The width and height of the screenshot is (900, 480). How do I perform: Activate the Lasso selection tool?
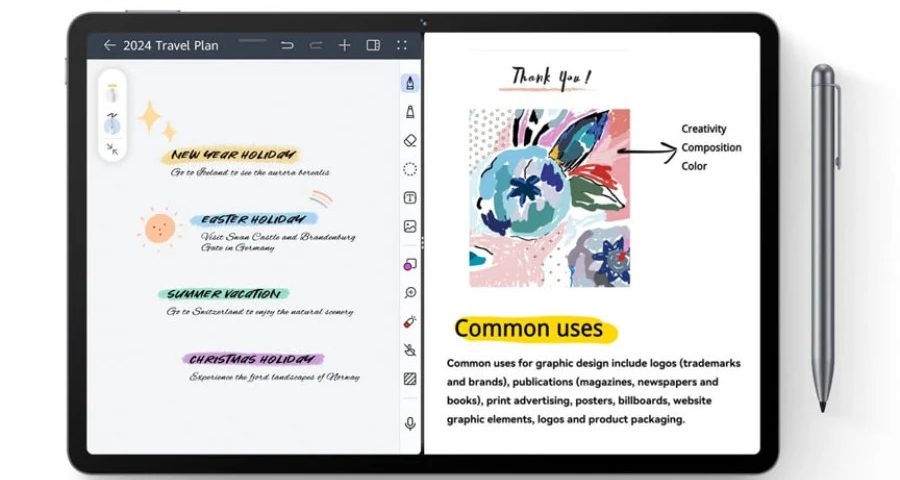click(410, 169)
